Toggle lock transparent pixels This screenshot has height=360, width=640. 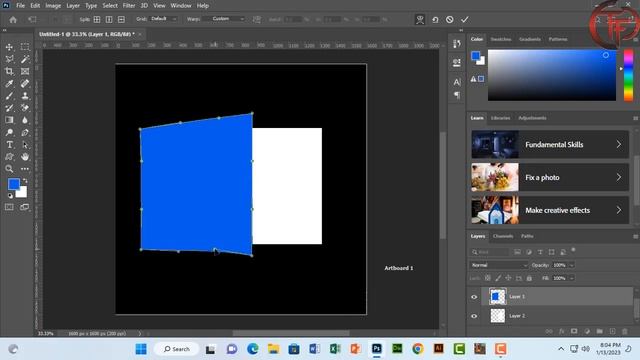(488, 278)
